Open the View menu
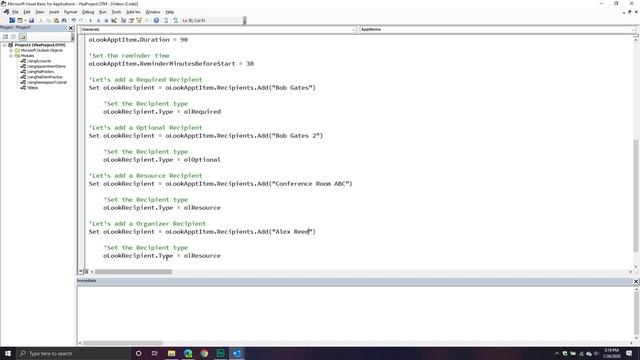Viewport: 640px width, 360px height. [x=40, y=12]
